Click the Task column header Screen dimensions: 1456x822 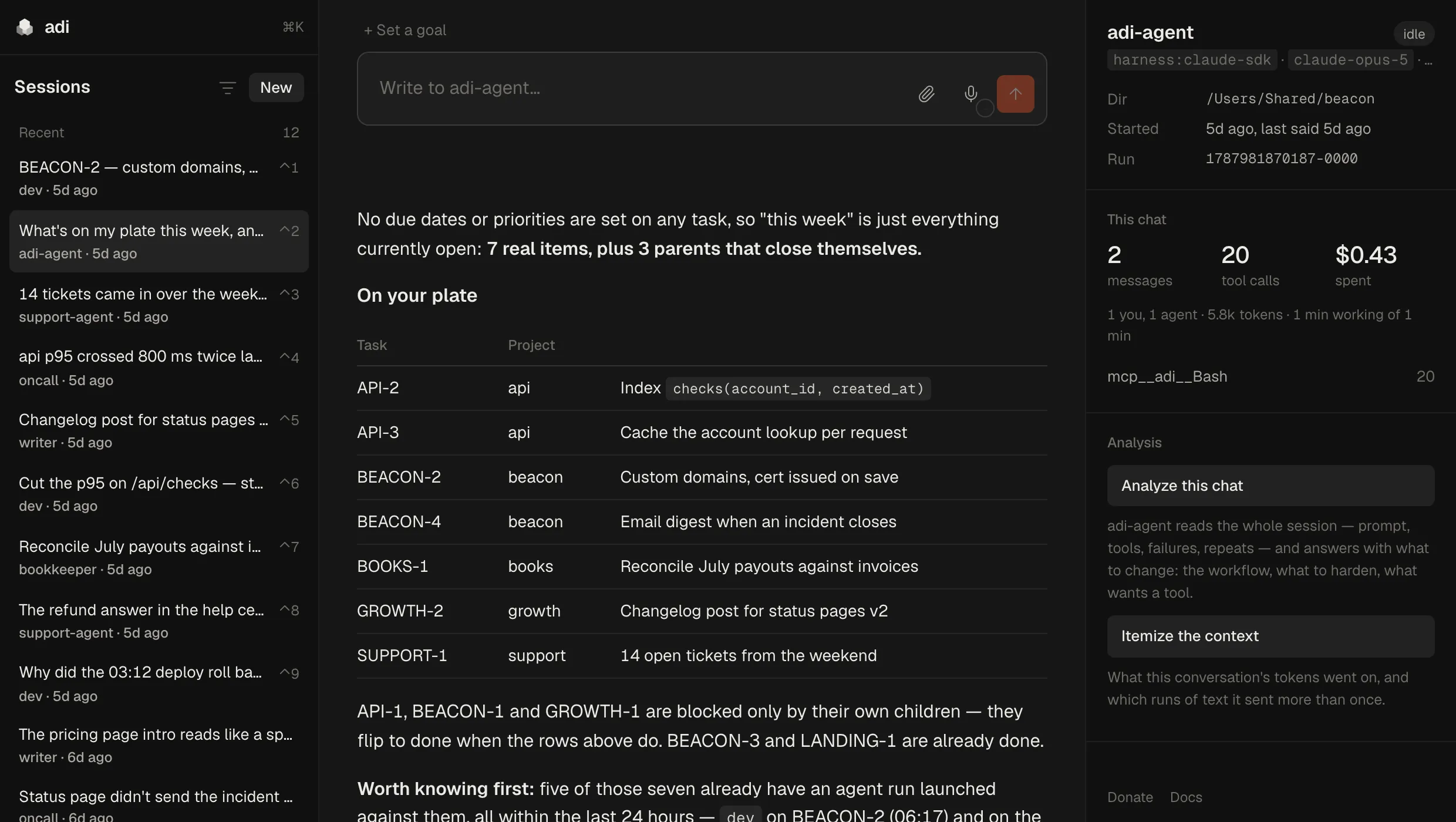click(x=372, y=345)
